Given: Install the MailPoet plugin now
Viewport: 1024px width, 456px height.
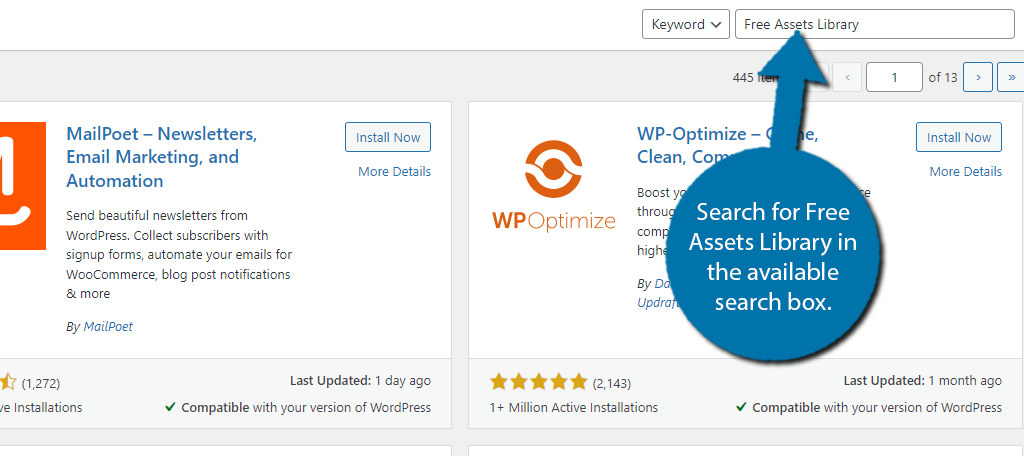Looking at the screenshot, I should (x=388, y=137).
